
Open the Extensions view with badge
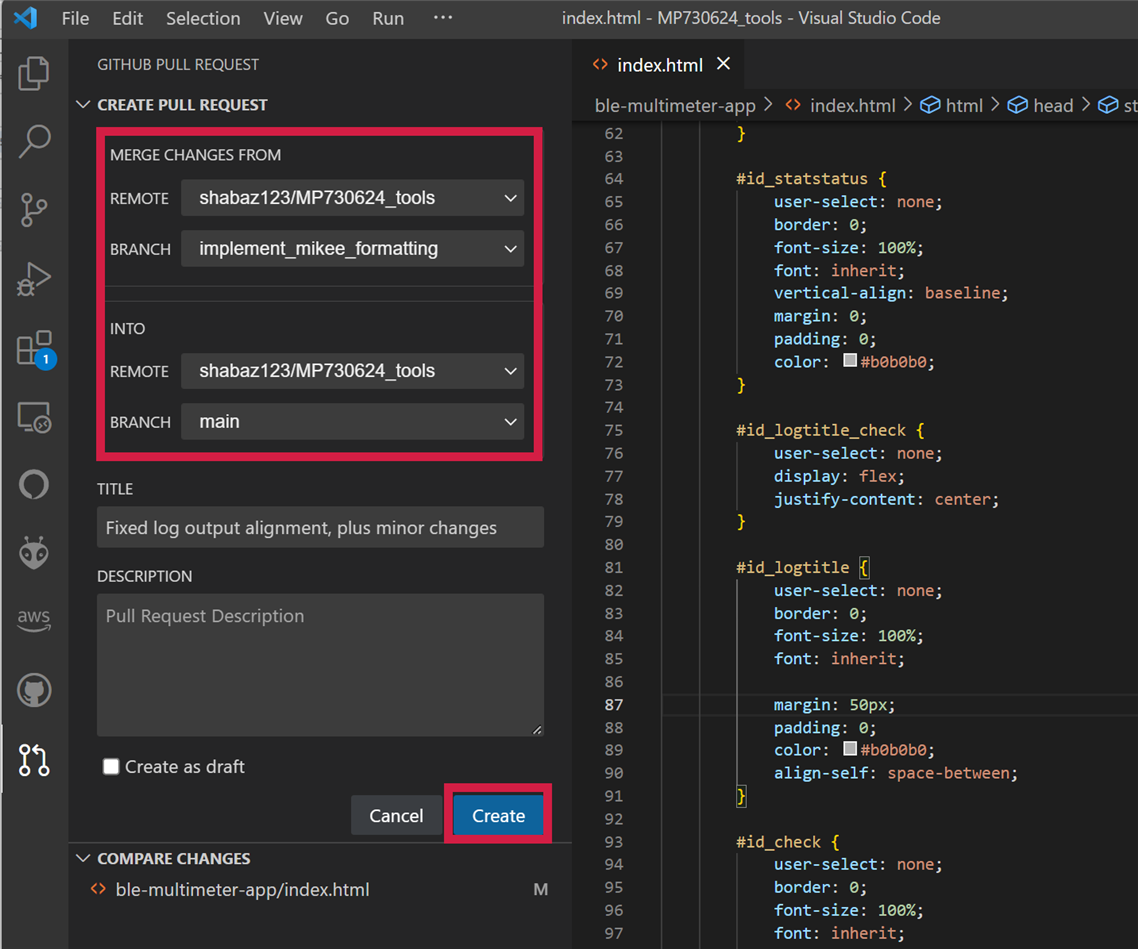click(x=35, y=349)
